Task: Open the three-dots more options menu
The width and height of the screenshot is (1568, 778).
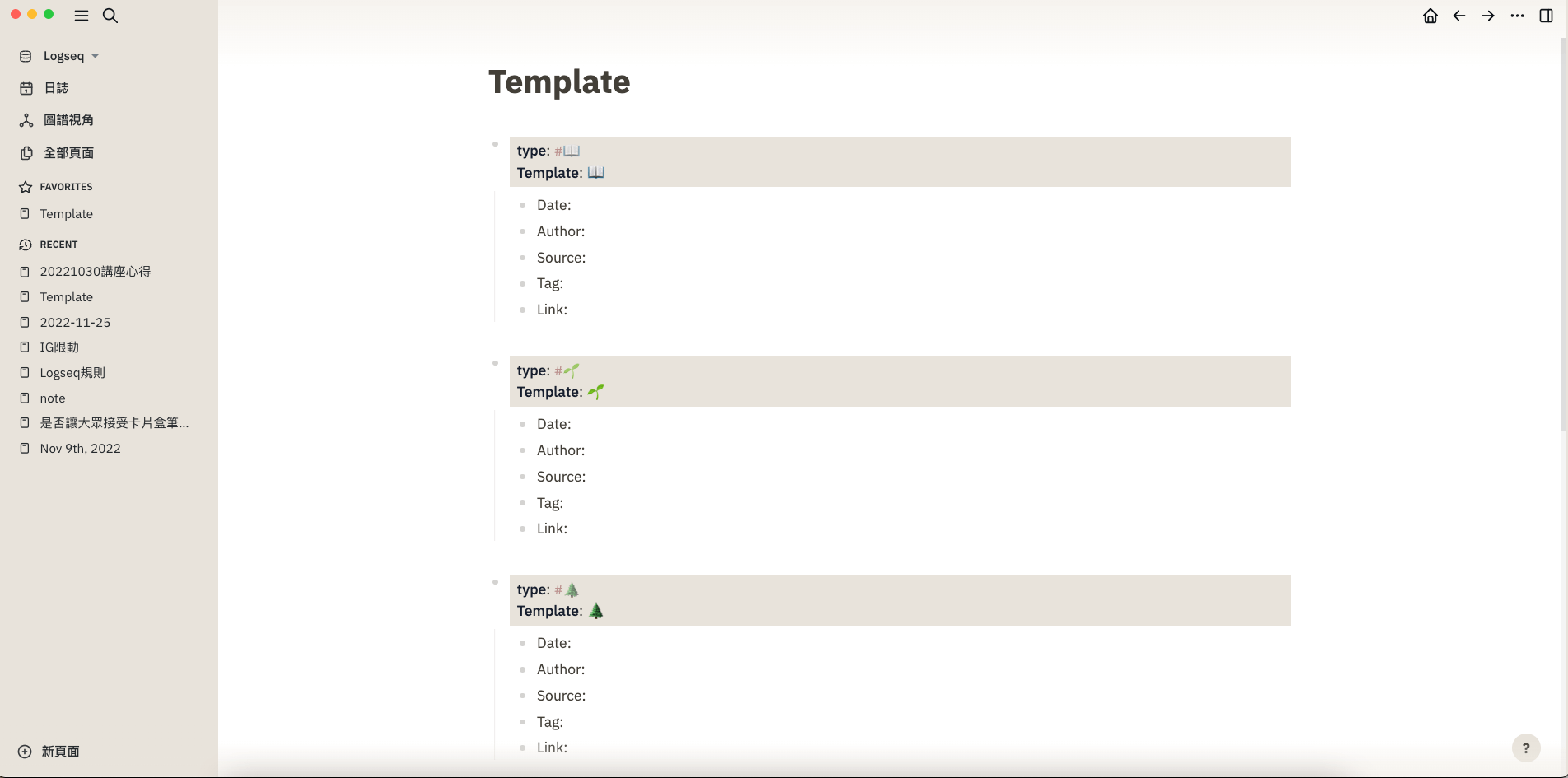Action: pyautogui.click(x=1517, y=16)
